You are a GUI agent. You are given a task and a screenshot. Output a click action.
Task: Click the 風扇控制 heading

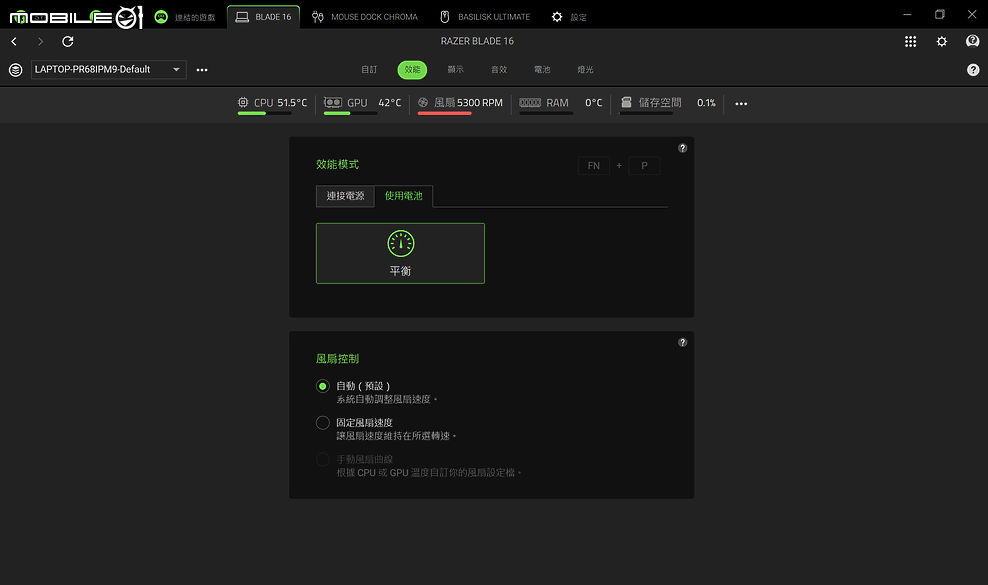click(337, 359)
